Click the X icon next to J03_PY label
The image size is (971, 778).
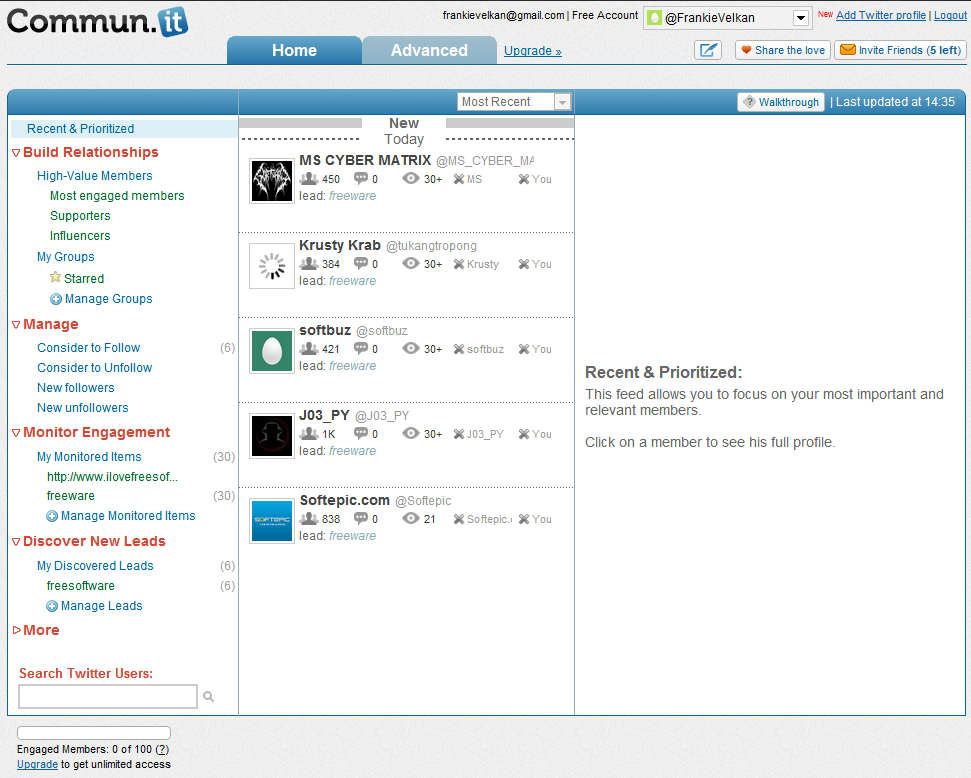[459, 434]
